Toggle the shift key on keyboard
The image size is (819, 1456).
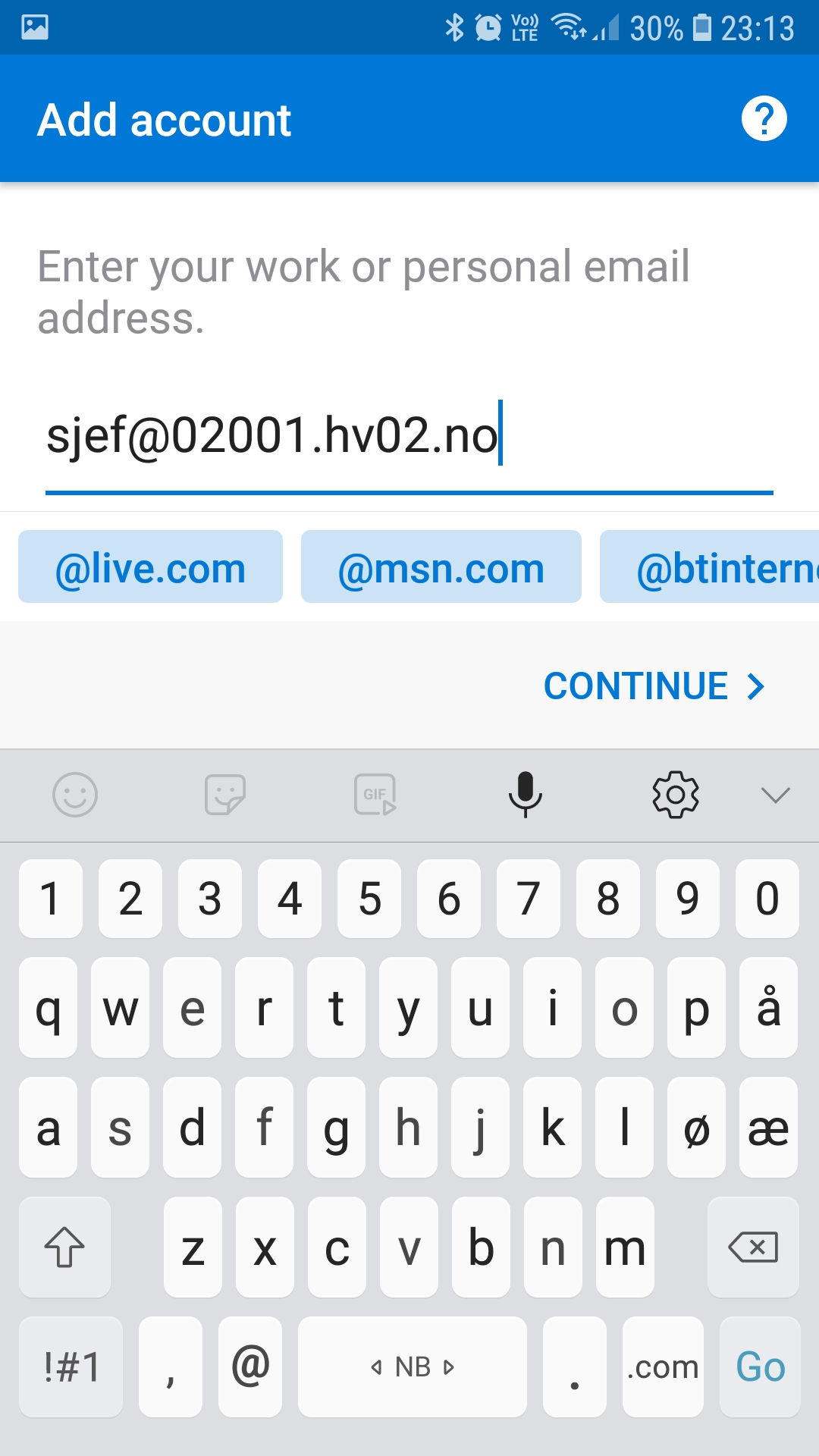click(64, 1247)
